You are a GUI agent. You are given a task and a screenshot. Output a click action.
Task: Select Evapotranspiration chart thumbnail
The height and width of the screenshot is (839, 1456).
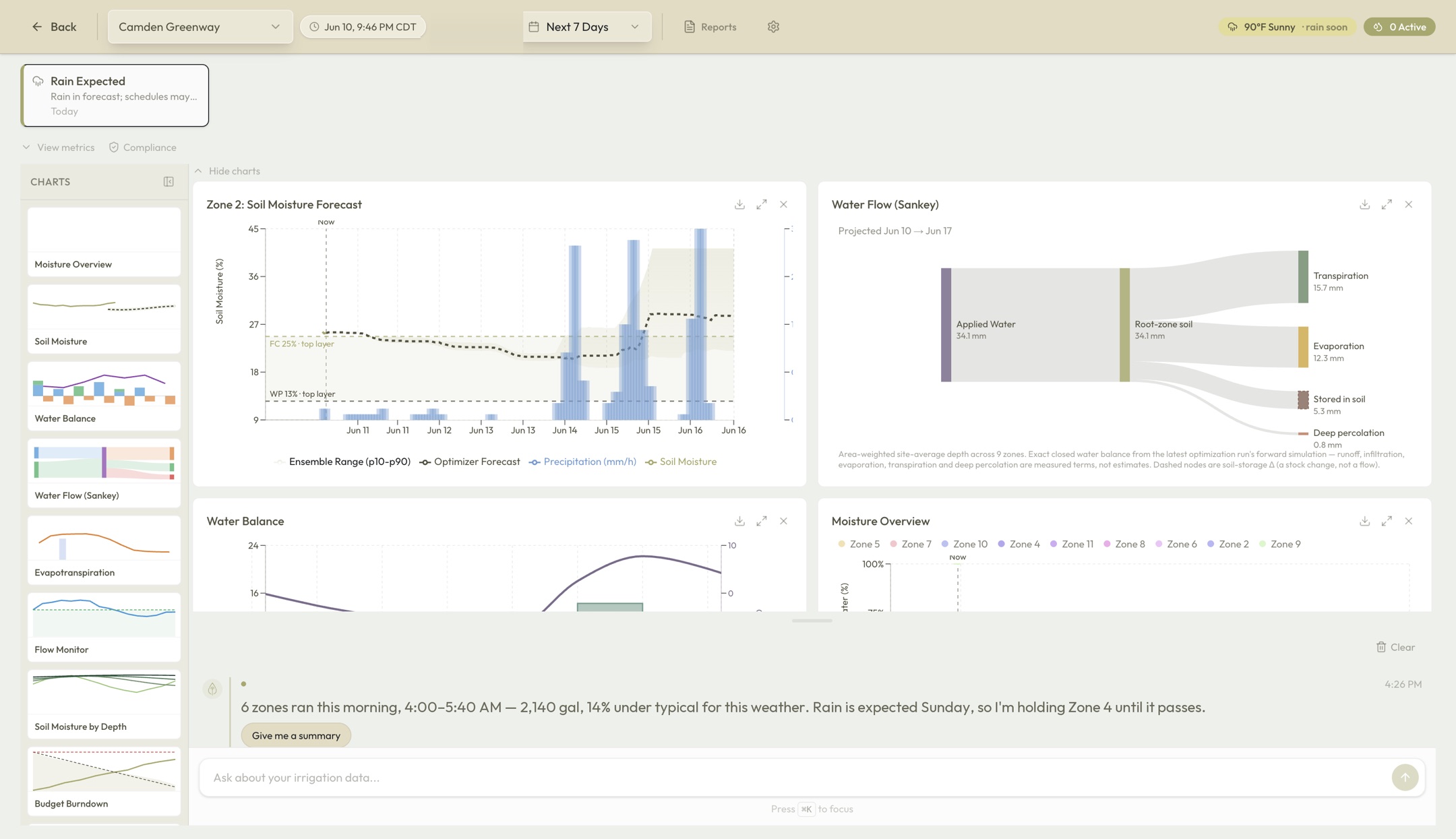tap(104, 550)
